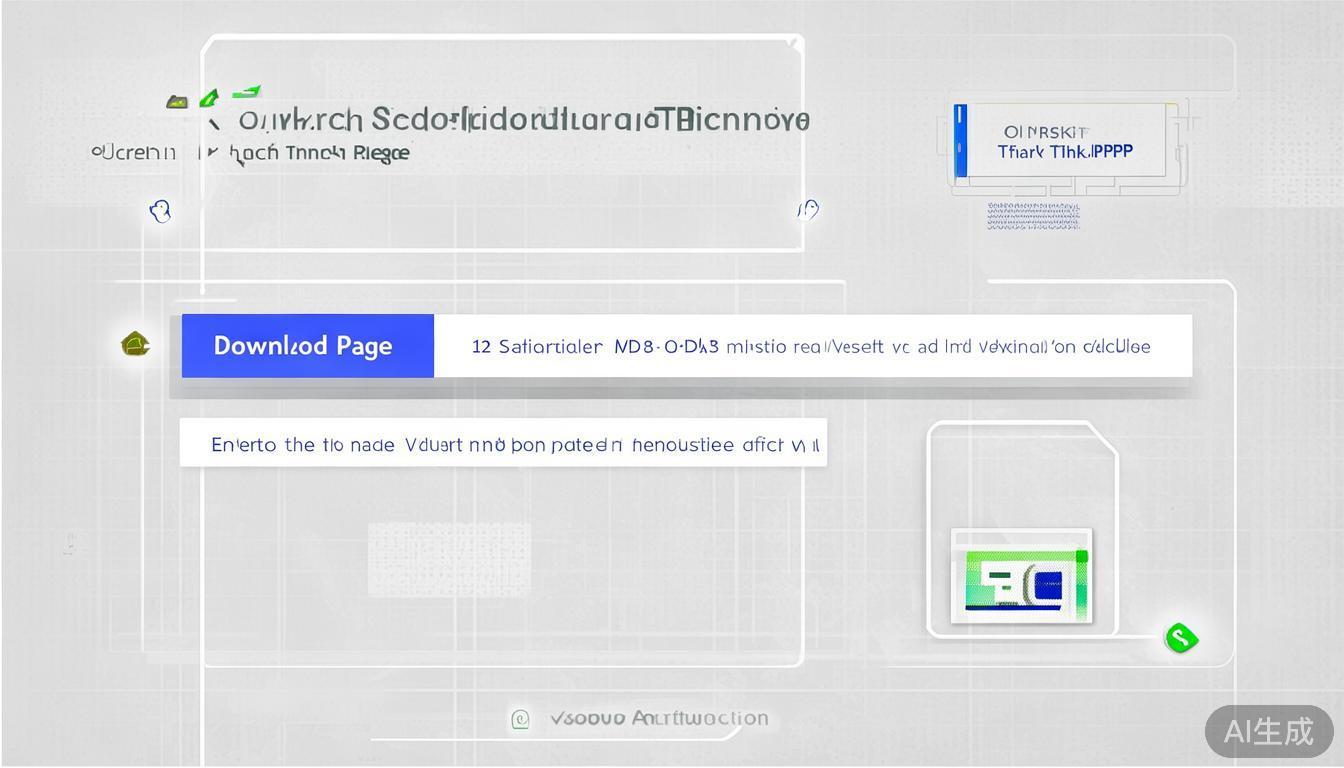
Task: Click the dark green folder icon at top left
Action: point(177,101)
